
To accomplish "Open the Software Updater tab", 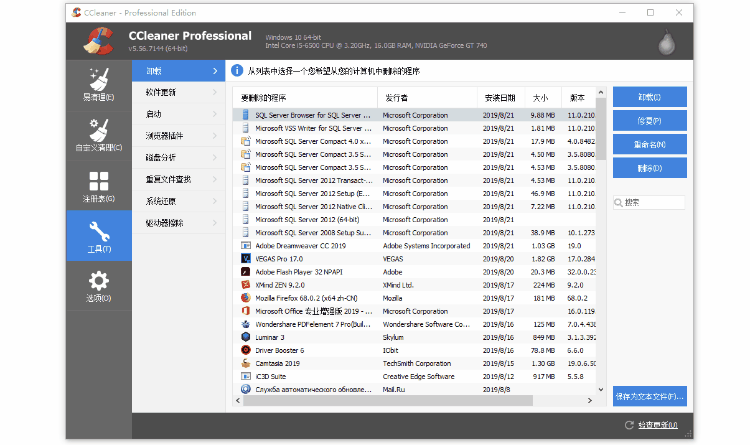I will coord(178,92).
